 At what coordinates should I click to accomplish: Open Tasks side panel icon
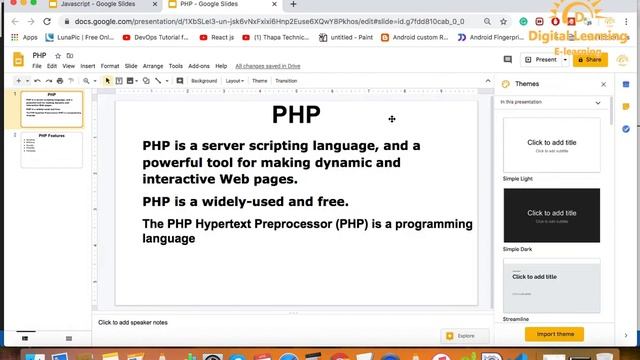pos(626,129)
